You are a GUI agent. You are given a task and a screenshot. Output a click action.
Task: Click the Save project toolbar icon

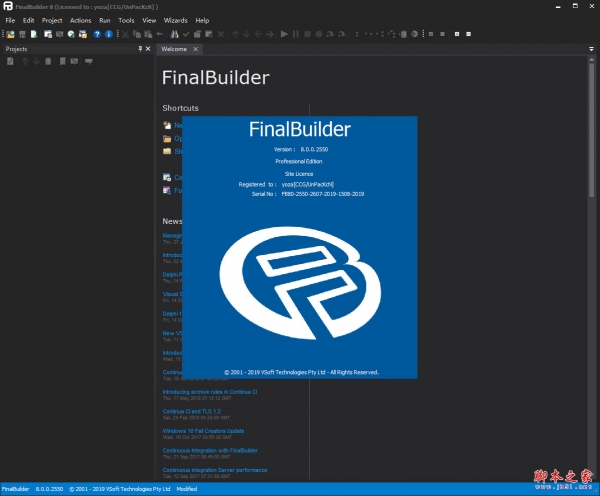pyautogui.click(x=22, y=34)
